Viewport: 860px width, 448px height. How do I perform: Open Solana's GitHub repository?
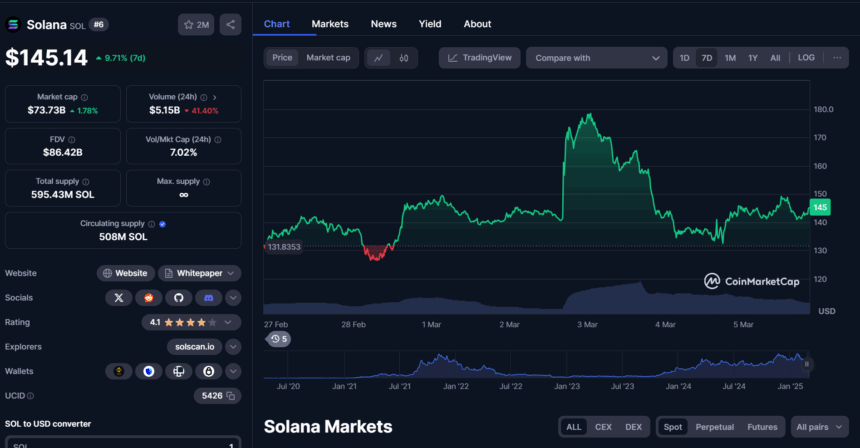(179, 298)
